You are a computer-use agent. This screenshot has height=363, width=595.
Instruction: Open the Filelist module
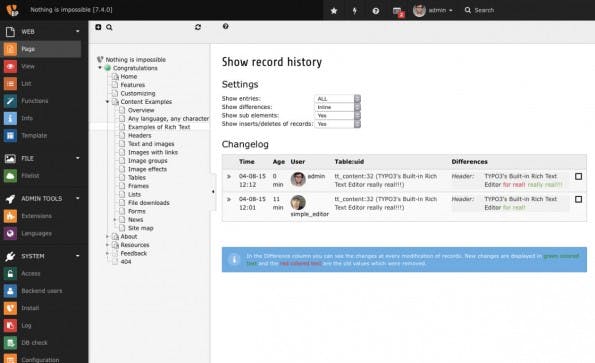41,176
